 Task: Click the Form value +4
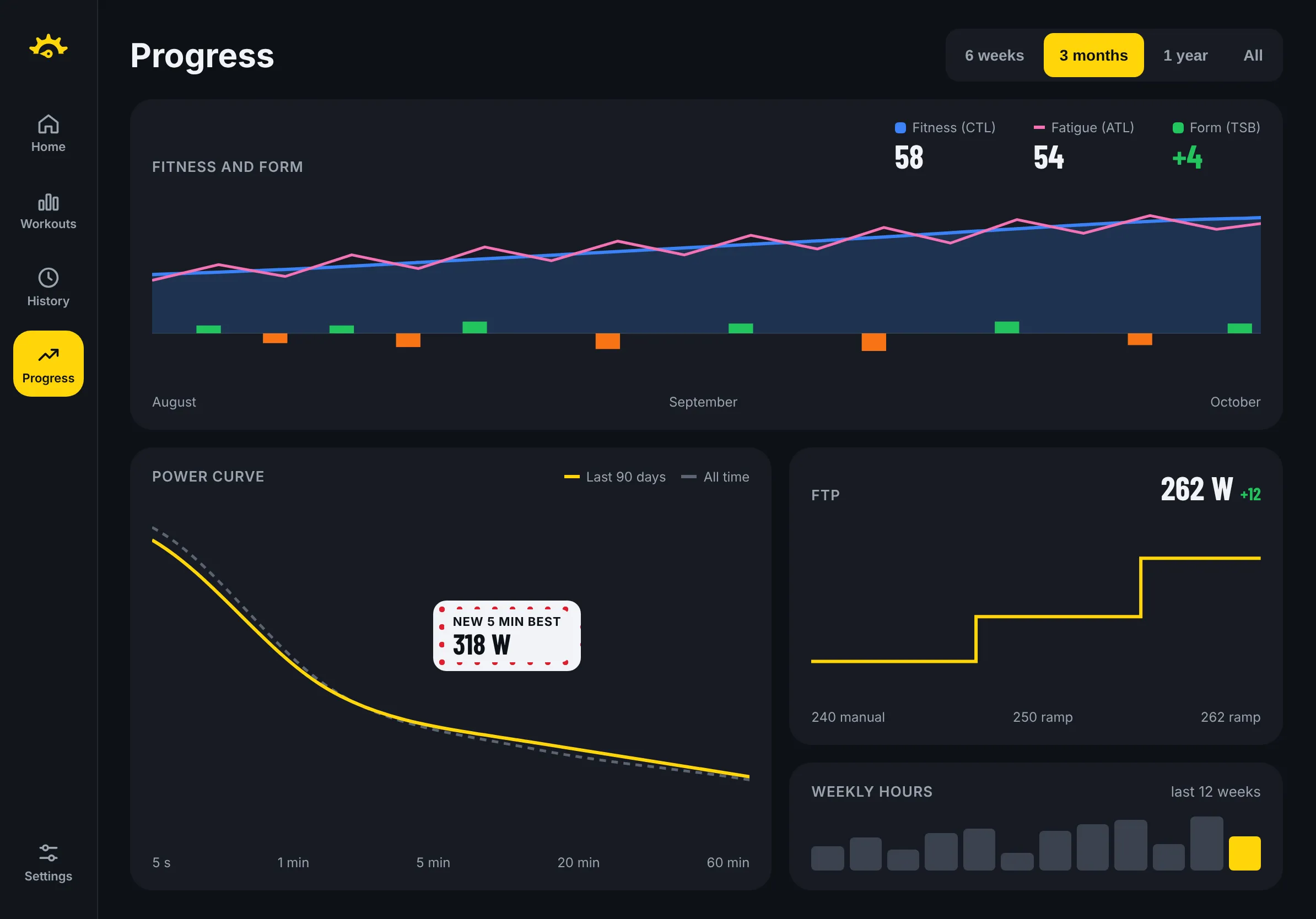coord(1187,158)
